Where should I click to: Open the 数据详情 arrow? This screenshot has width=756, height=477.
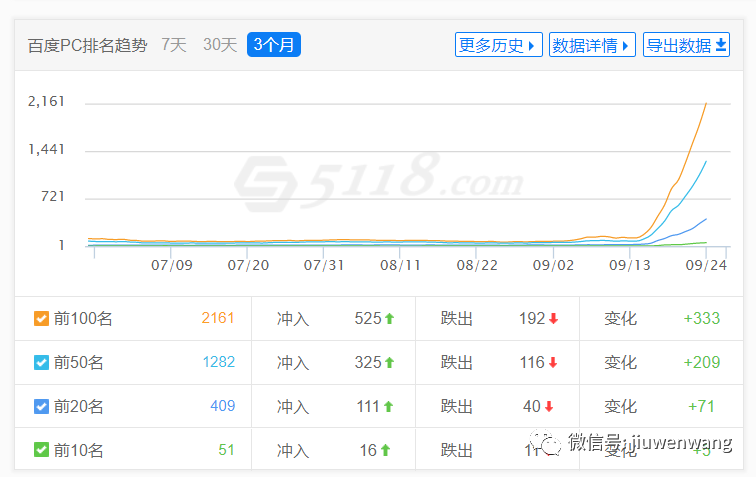(626, 45)
